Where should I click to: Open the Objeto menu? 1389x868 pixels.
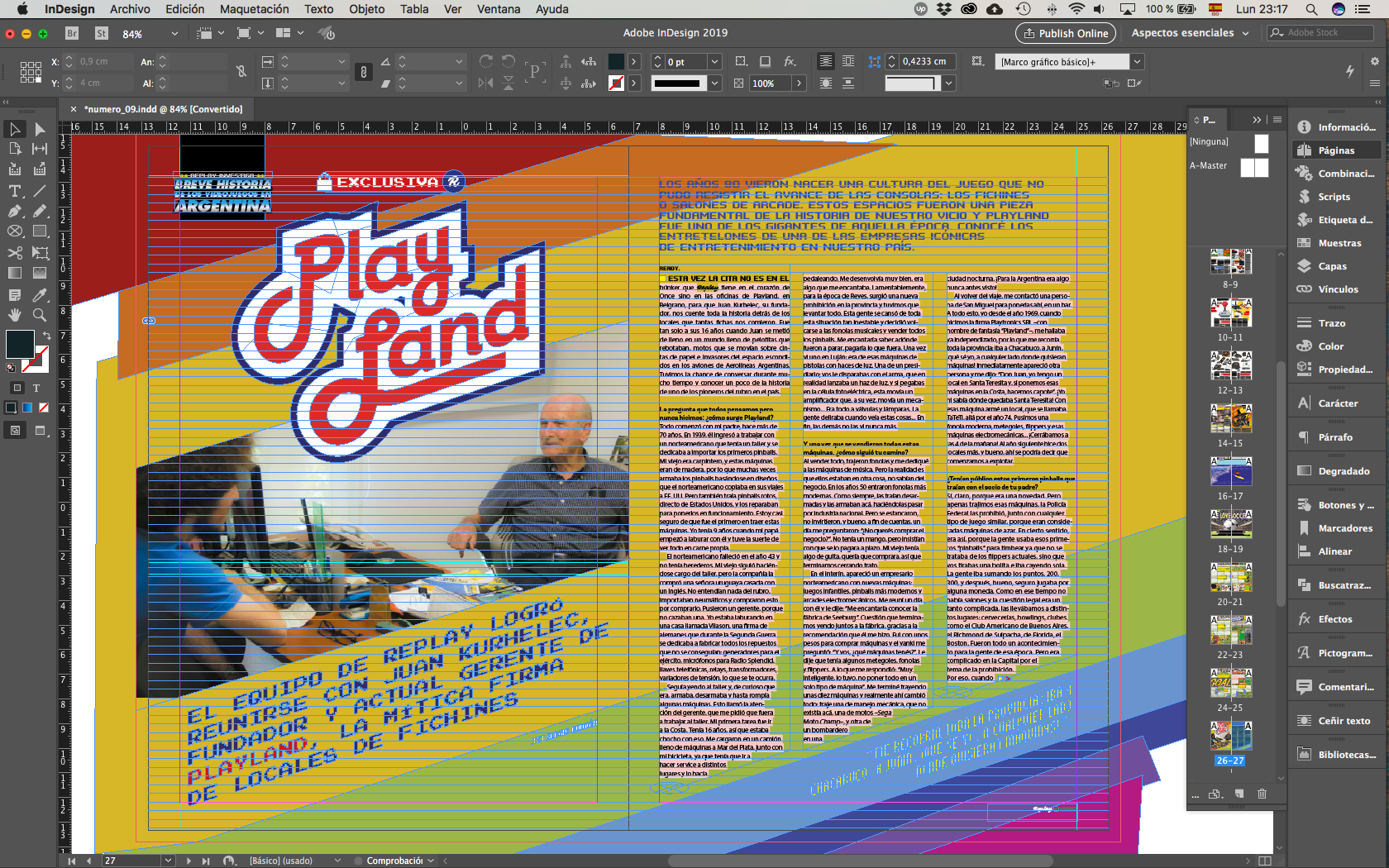366,9
